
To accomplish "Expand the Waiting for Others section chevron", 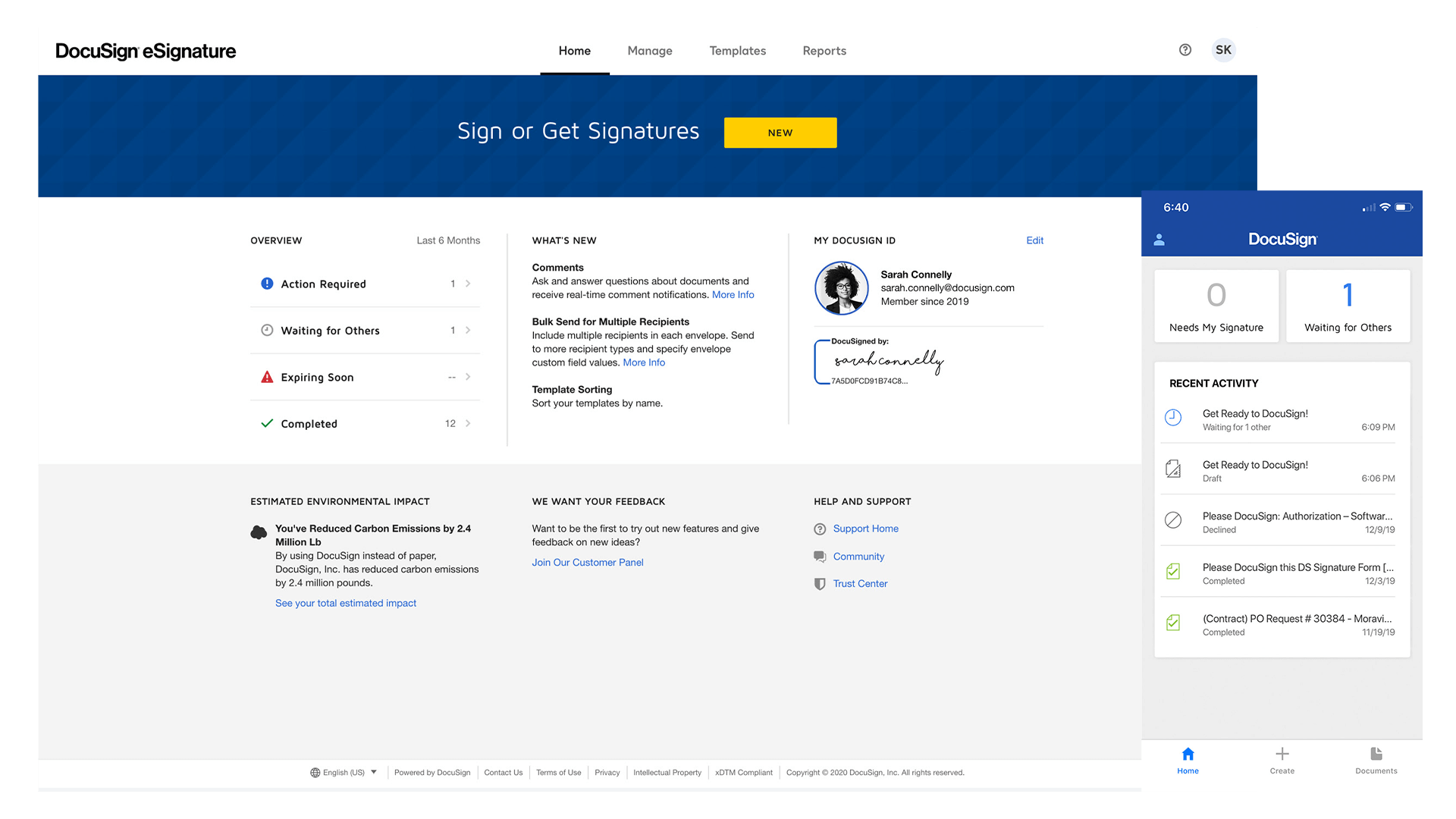I will click(x=470, y=330).
